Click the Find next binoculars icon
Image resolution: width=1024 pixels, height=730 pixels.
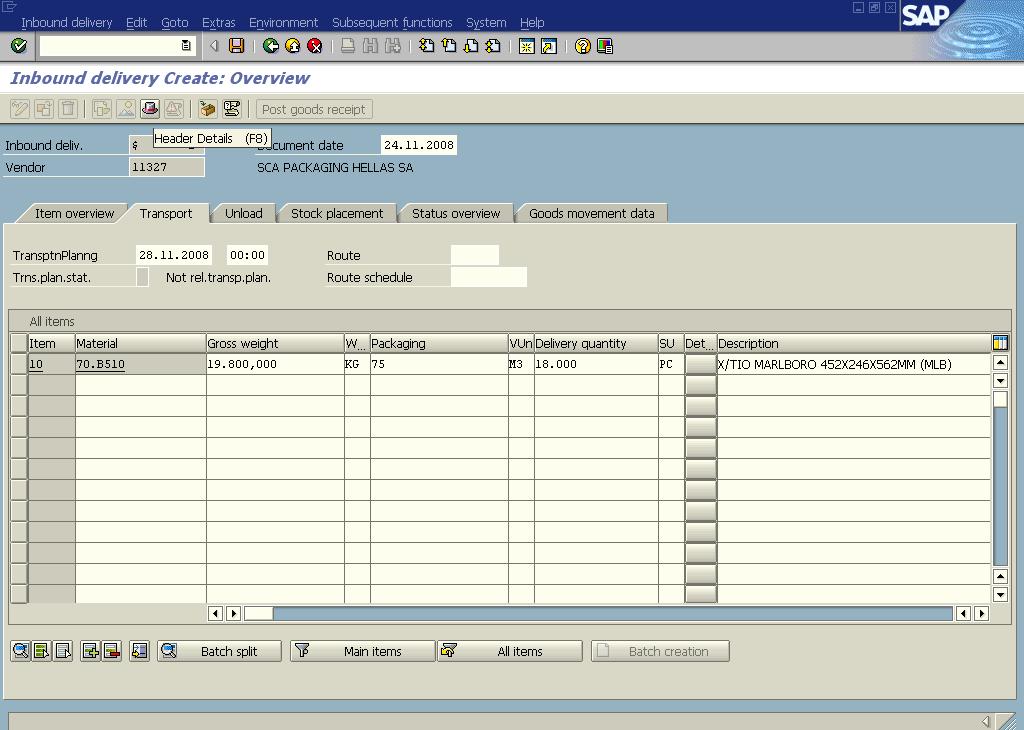click(x=392, y=46)
